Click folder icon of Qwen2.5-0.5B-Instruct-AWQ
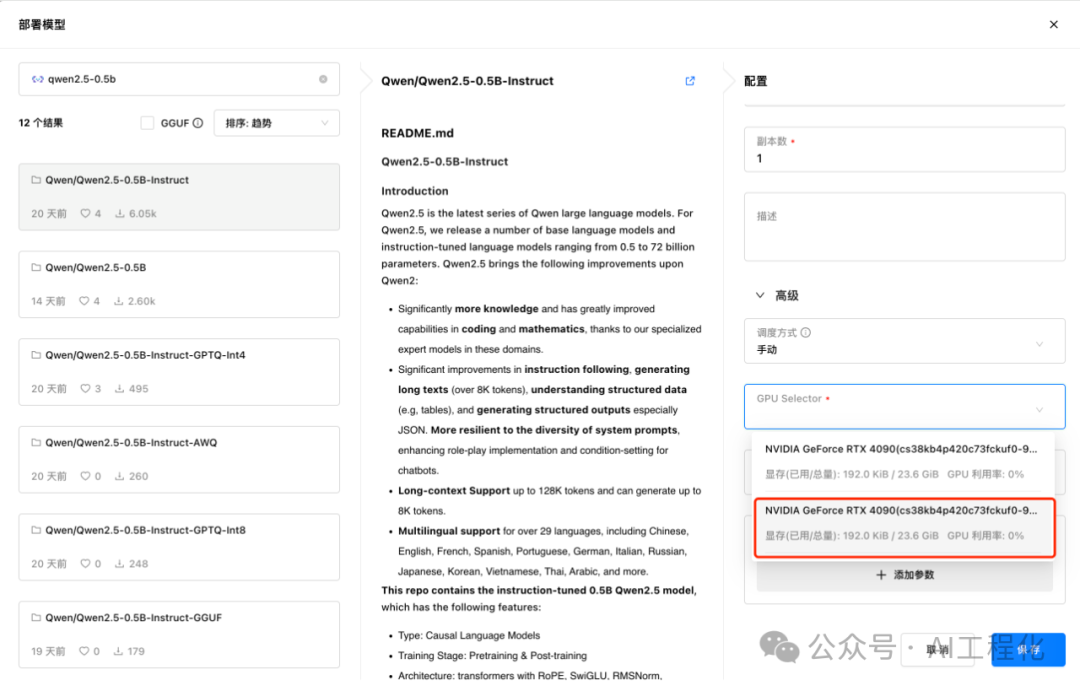The image size is (1080, 691). click(36, 442)
